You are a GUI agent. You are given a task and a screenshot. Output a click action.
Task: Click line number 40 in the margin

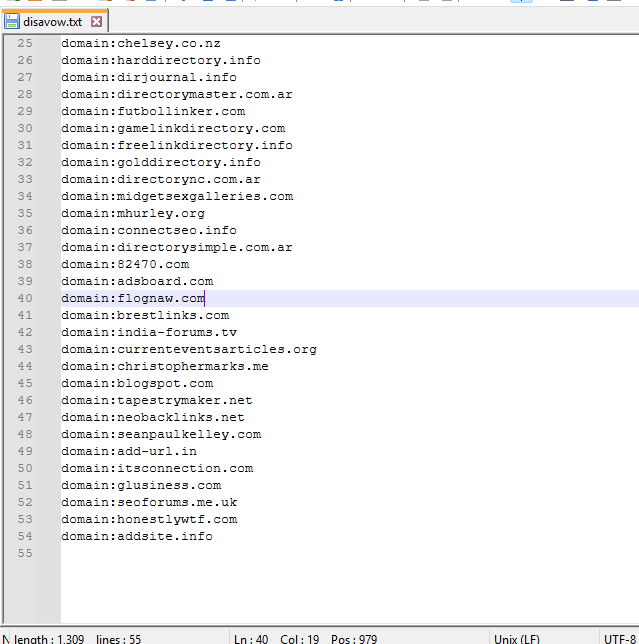click(x=25, y=298)
